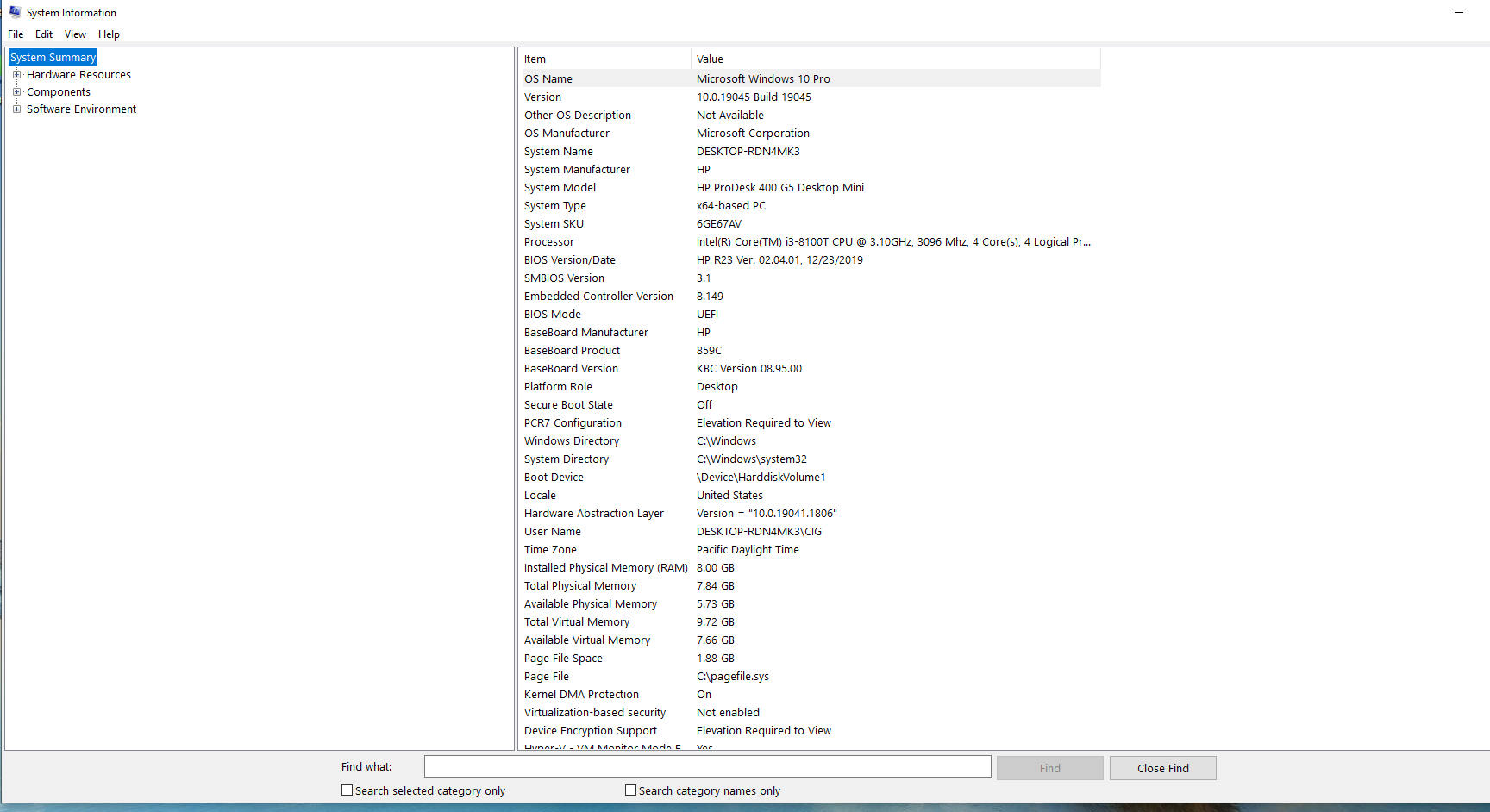1490x812 pixels.
Task: Expand the Components tree branch
Action: point(17,91)
